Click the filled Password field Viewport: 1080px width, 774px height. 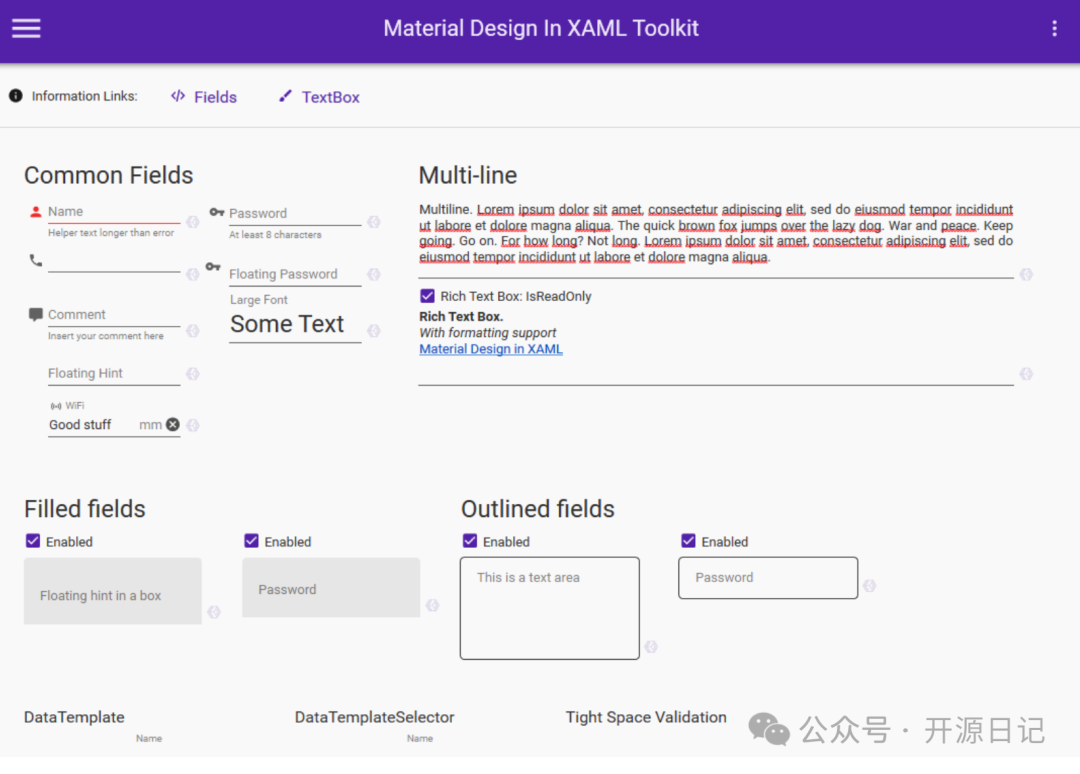(x=331, y=587)
